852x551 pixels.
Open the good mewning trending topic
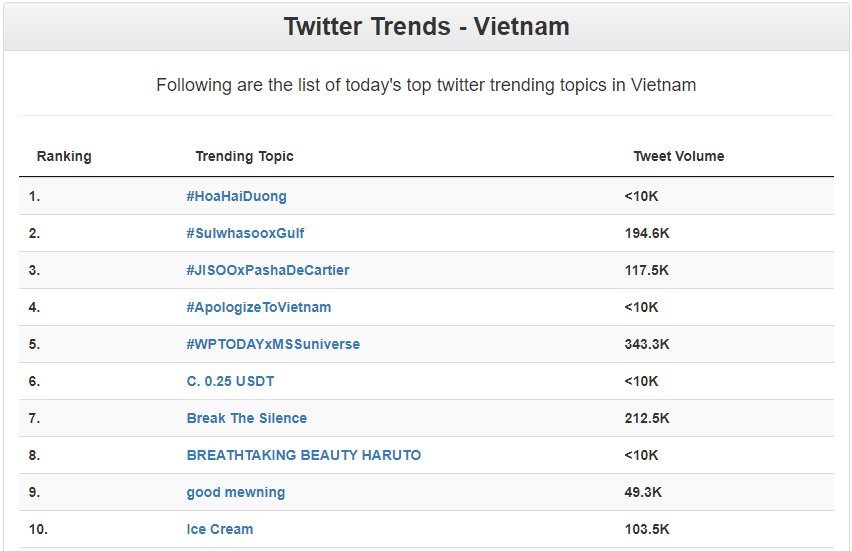(x=236, y=492)
